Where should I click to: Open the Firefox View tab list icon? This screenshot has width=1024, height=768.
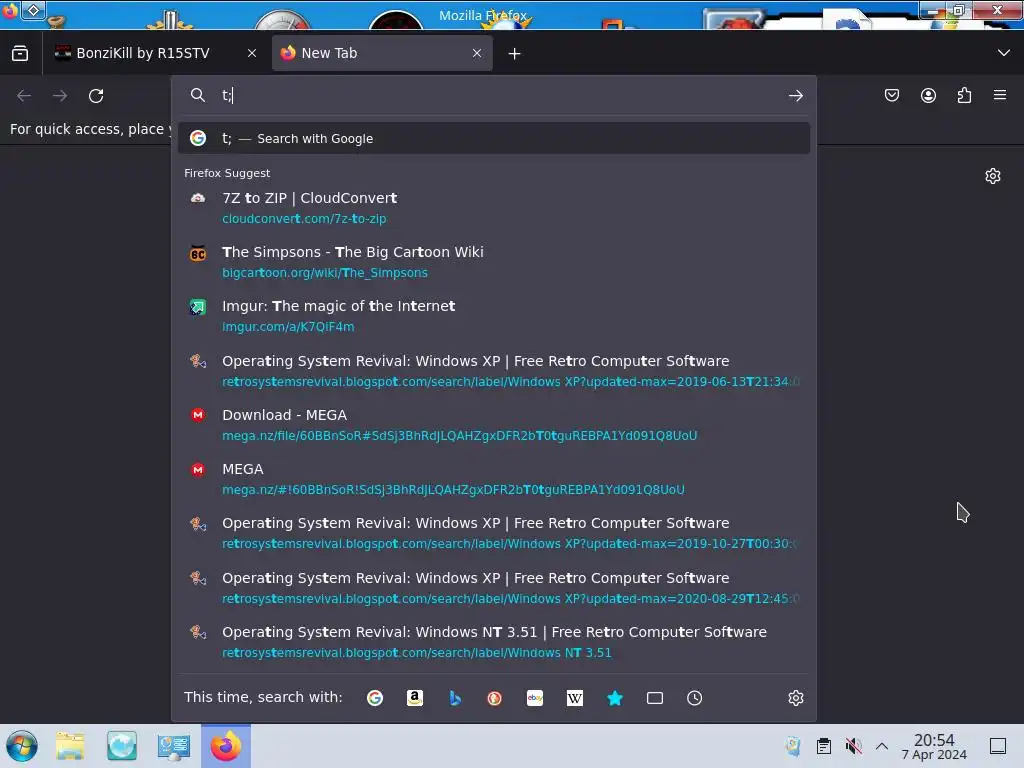click(20, 54)
